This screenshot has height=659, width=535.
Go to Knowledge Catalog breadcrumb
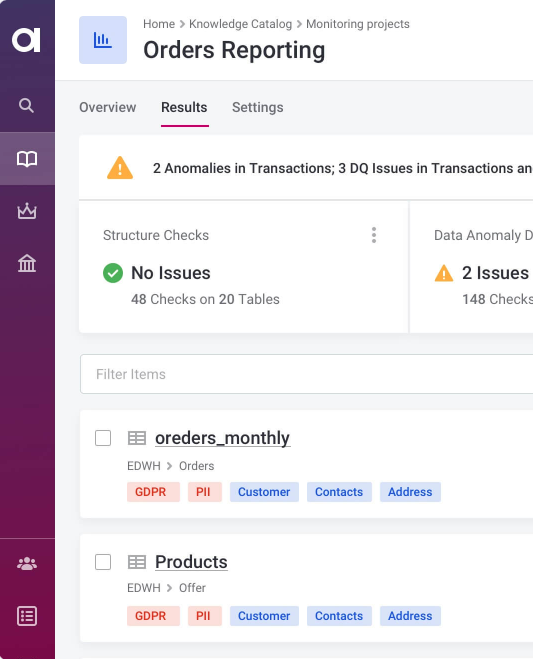pyautogui.click(x=240, y=24)
